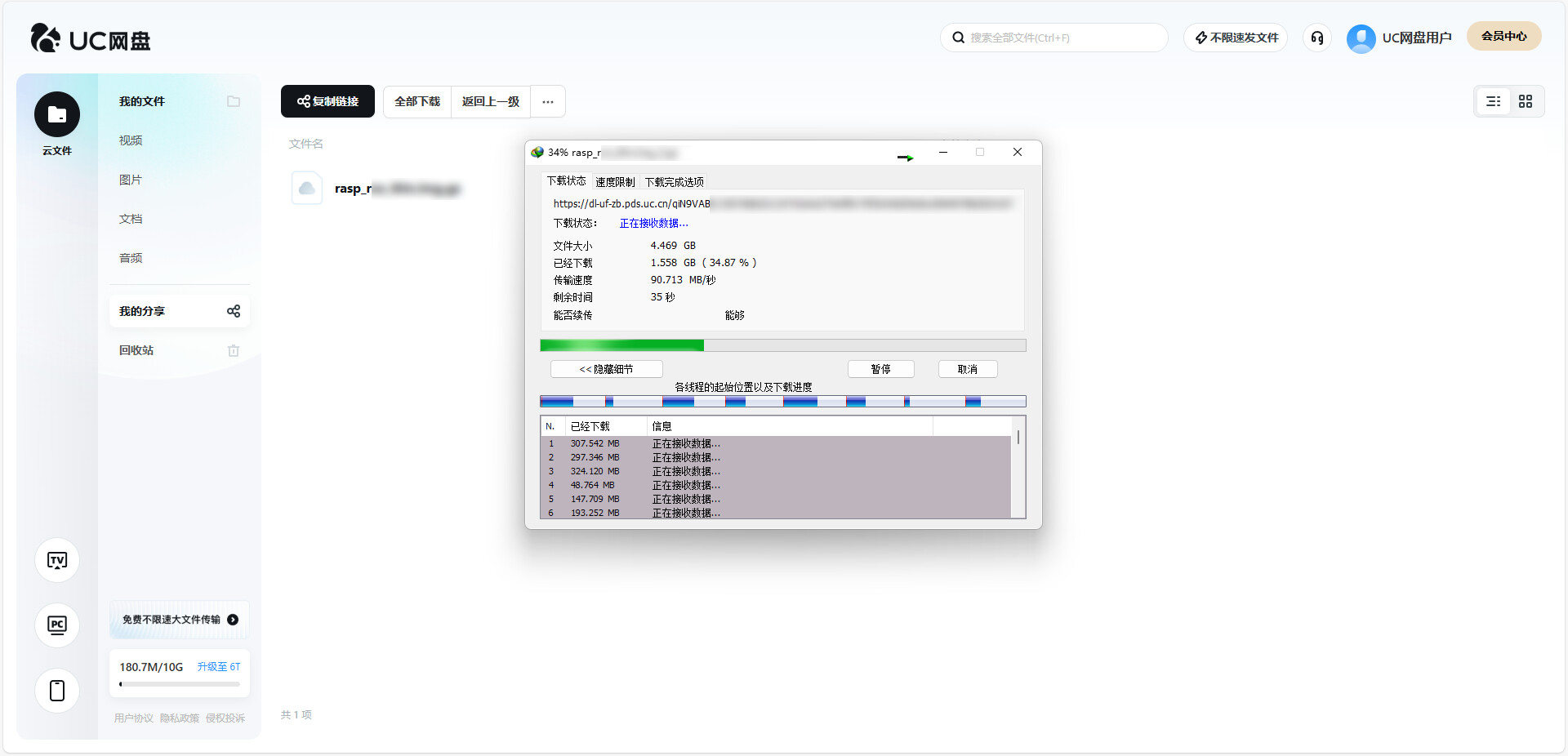This screenshot has height=756, width=1568.
Task: Open the 云文件 cloud files icon
Action: (57, 114)
